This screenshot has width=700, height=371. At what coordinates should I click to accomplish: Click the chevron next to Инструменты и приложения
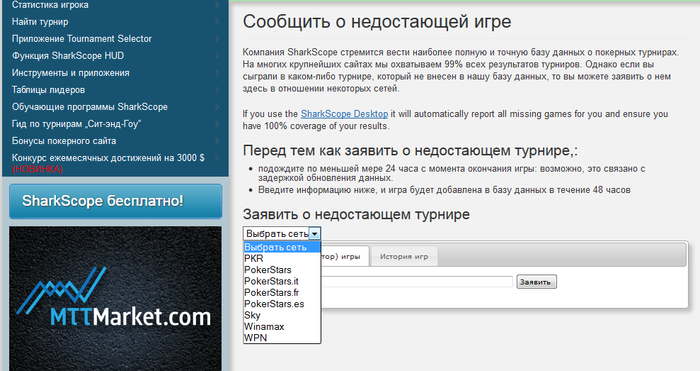click(217, 72)
